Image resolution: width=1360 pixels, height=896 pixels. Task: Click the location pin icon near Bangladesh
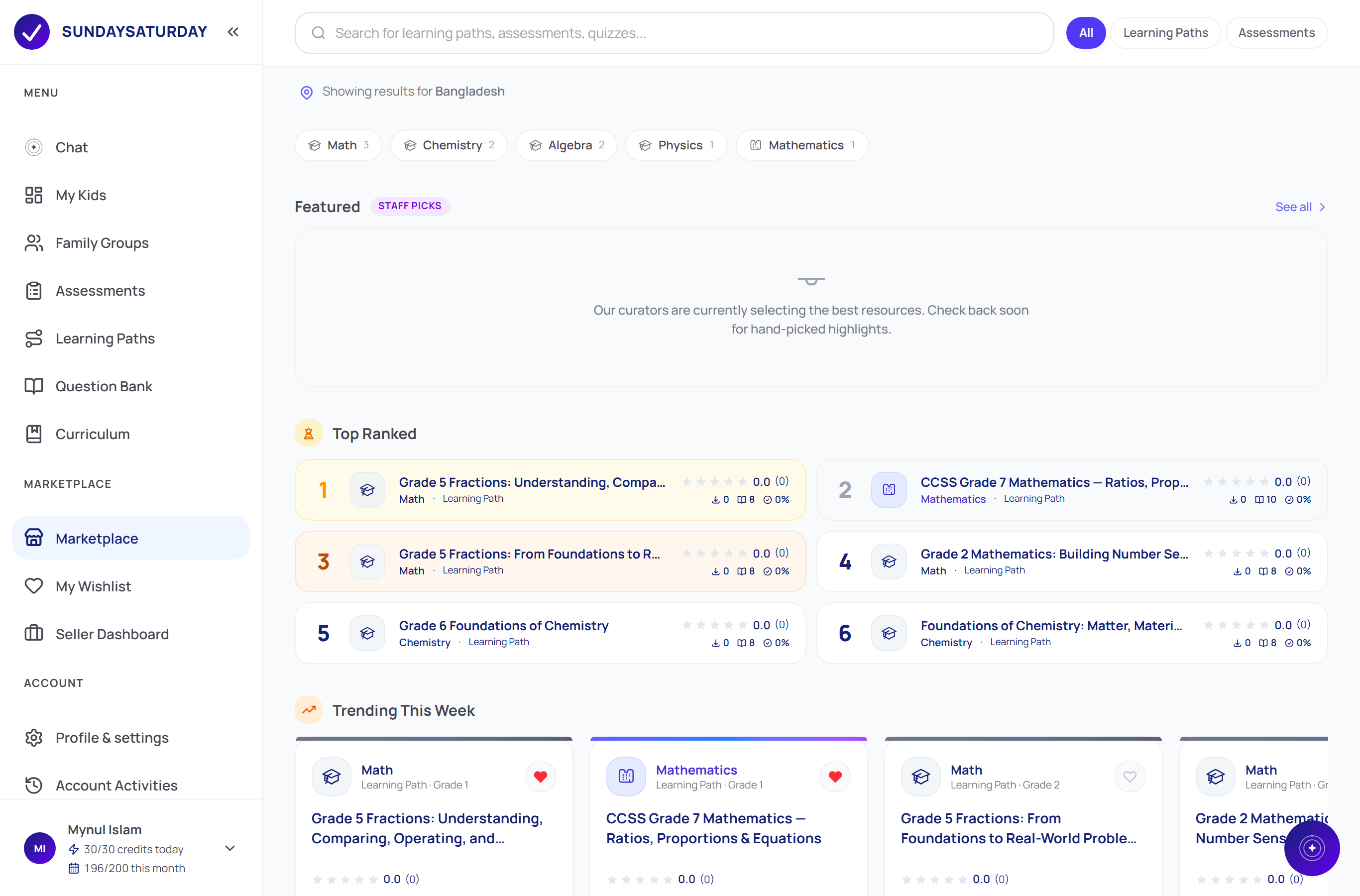click(306, 92)
